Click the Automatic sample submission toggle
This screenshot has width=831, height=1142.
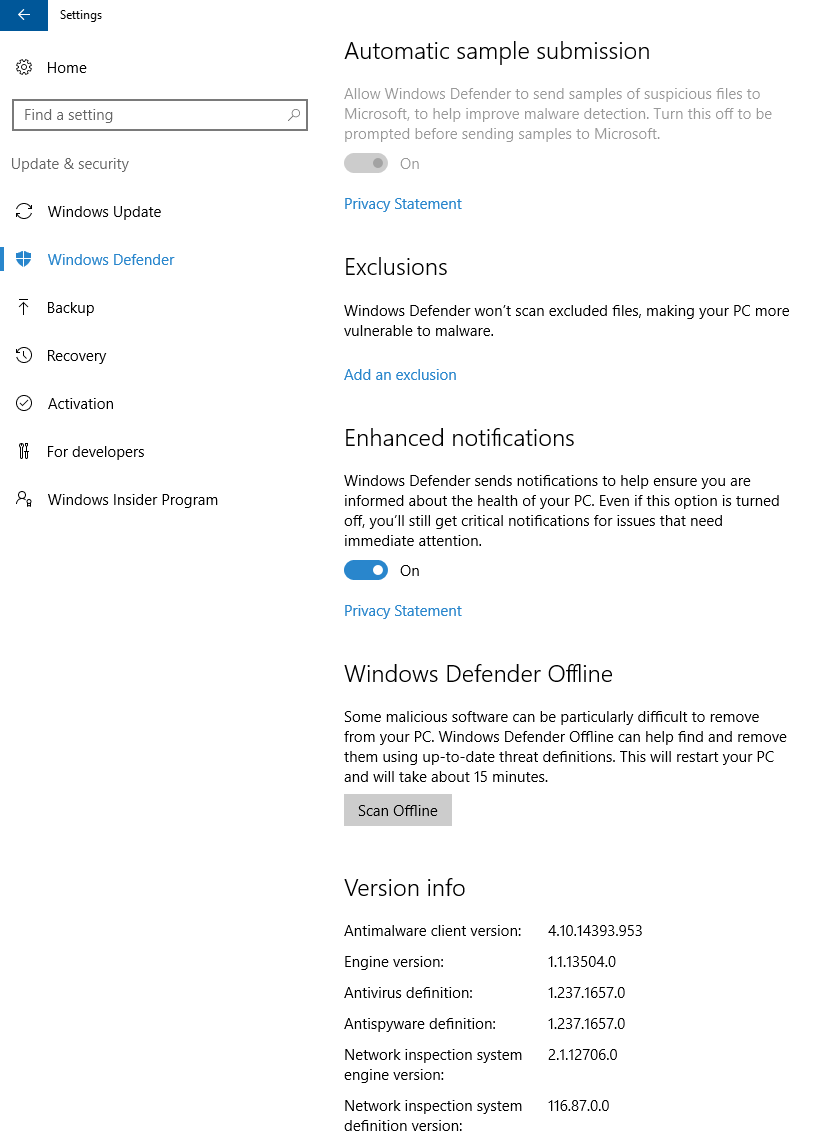(x=366, y=164)
